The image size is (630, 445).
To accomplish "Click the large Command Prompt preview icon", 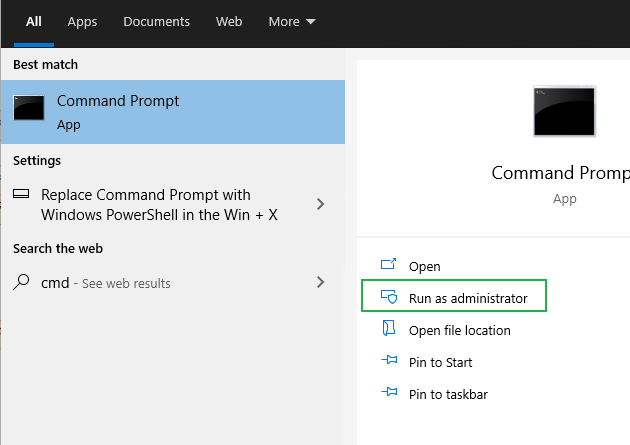I will click(565, 111).
